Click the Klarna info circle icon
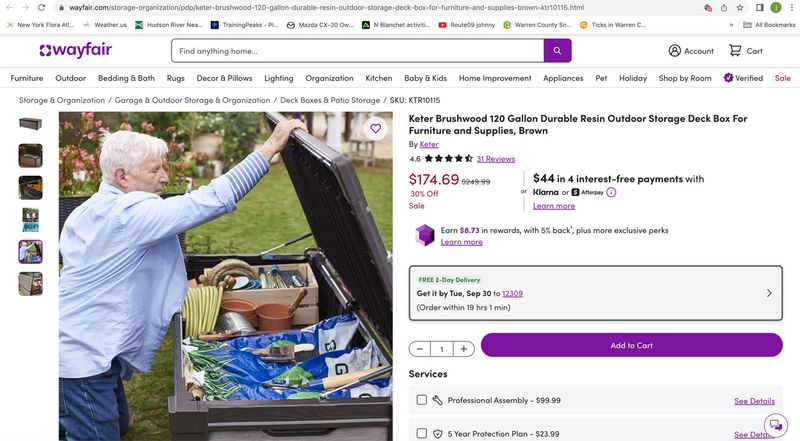 point(611,192)
